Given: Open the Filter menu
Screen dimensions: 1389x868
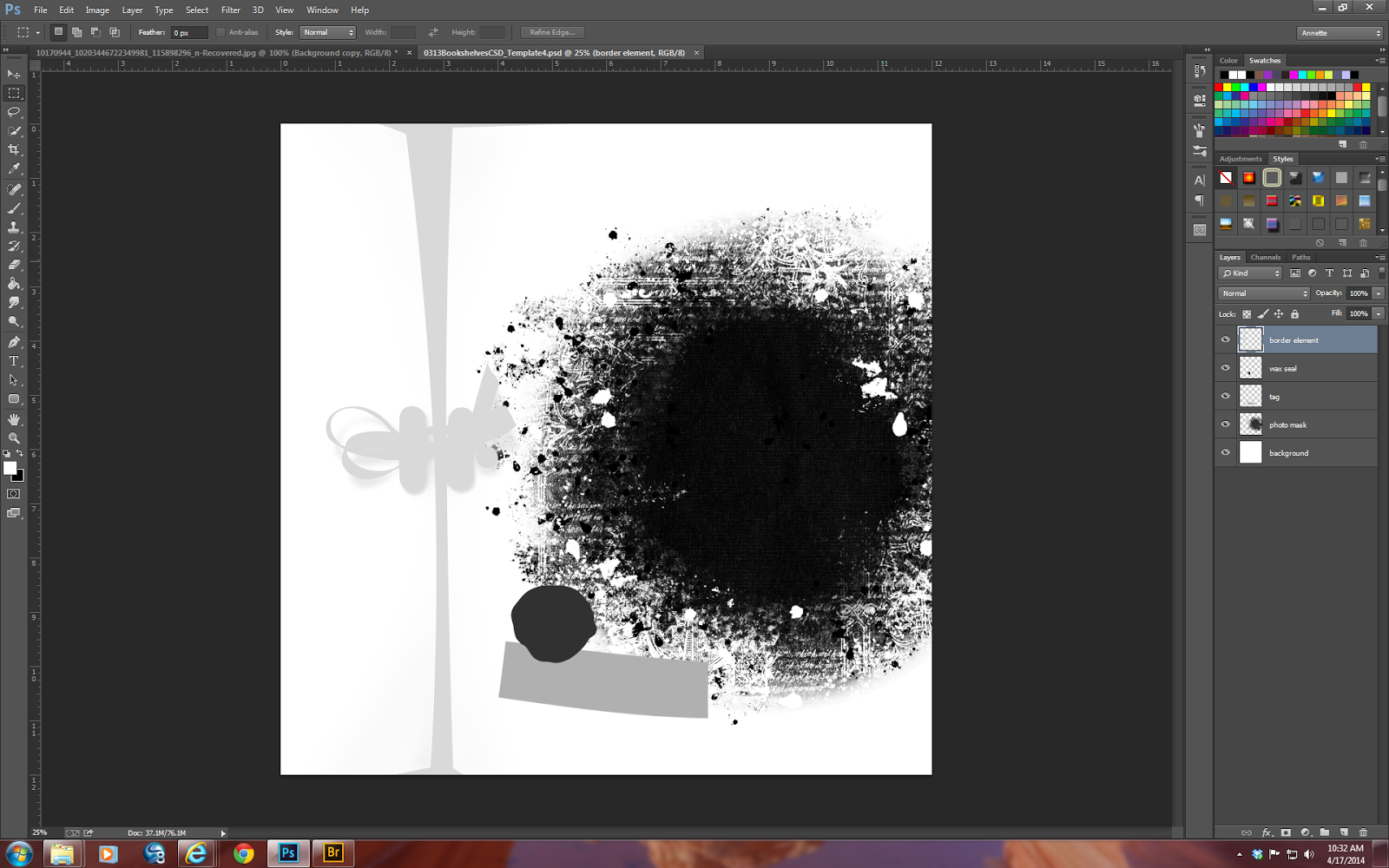Looking at the screenshot, I should pos(230,10).
